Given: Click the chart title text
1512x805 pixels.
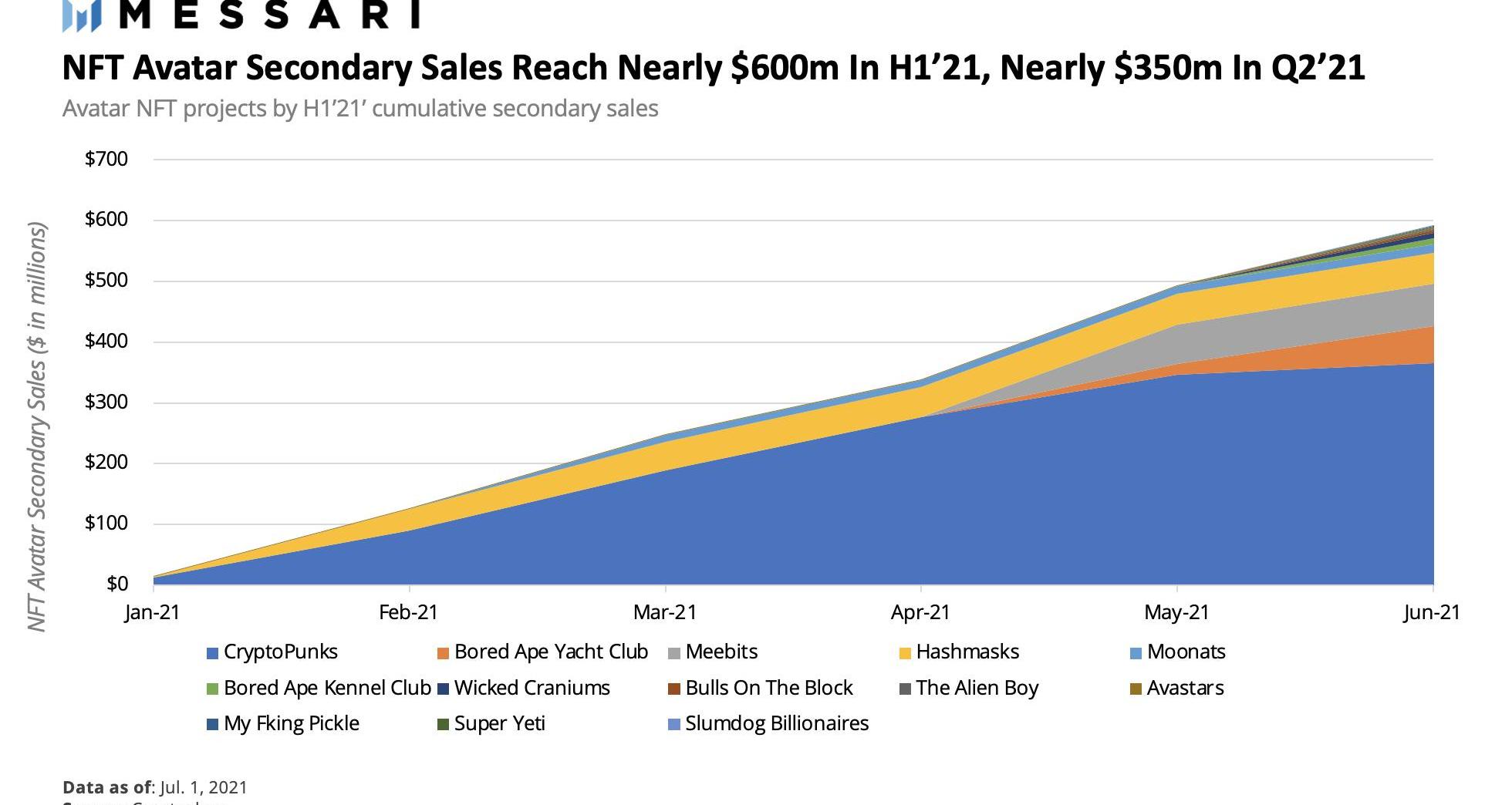Looking at the screenshot, I should 714,68.
